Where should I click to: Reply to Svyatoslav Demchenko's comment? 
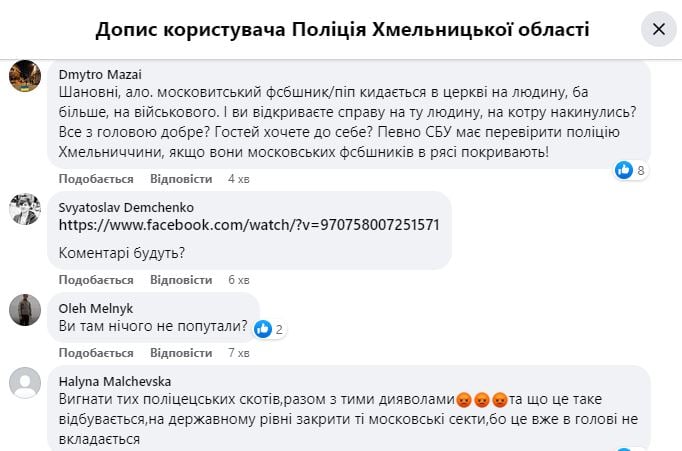(181, 280)
